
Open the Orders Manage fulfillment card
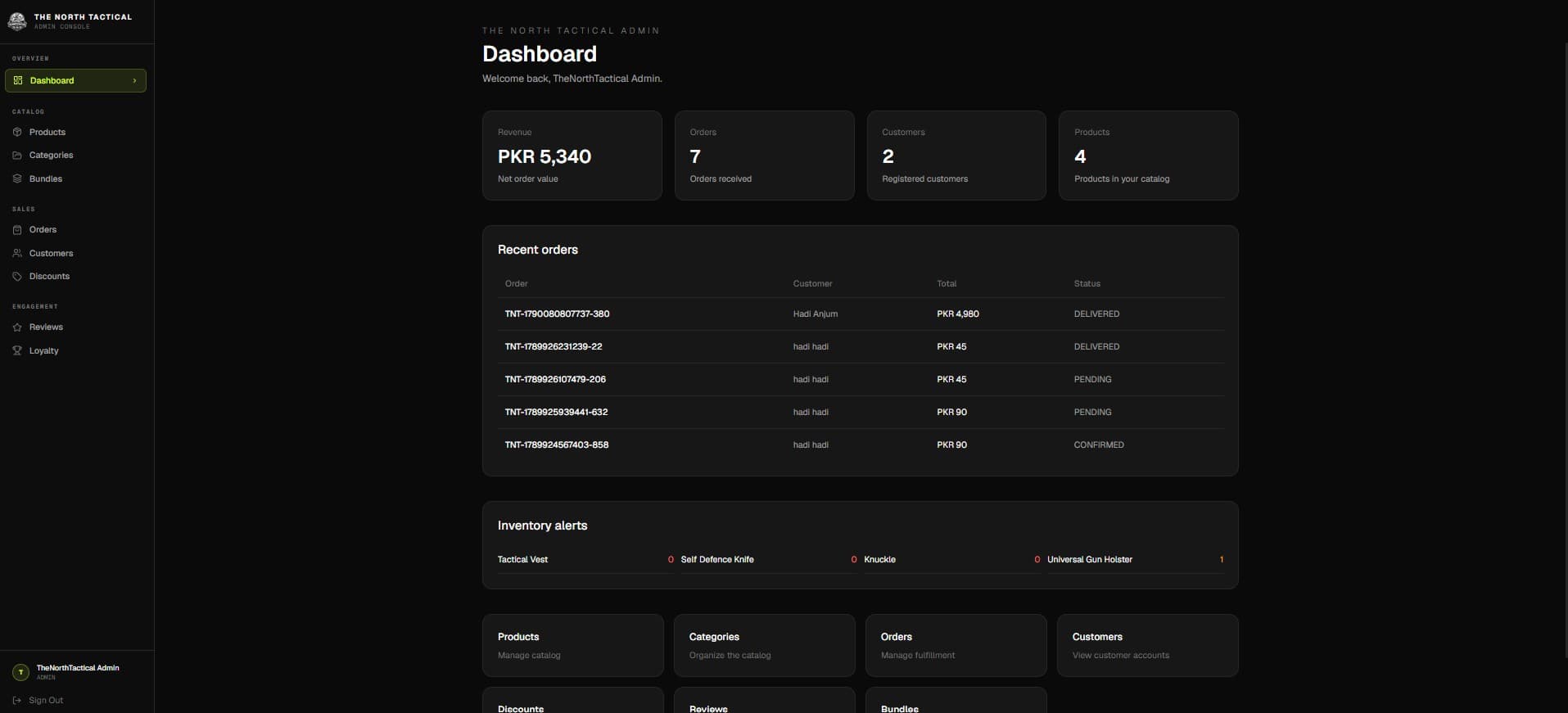pos(956,645)
